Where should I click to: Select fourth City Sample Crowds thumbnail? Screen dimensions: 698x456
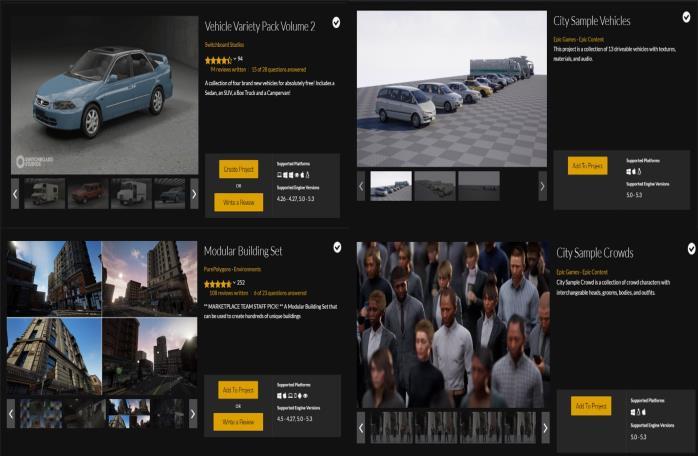pyautogui.click(x=520, y=428)
